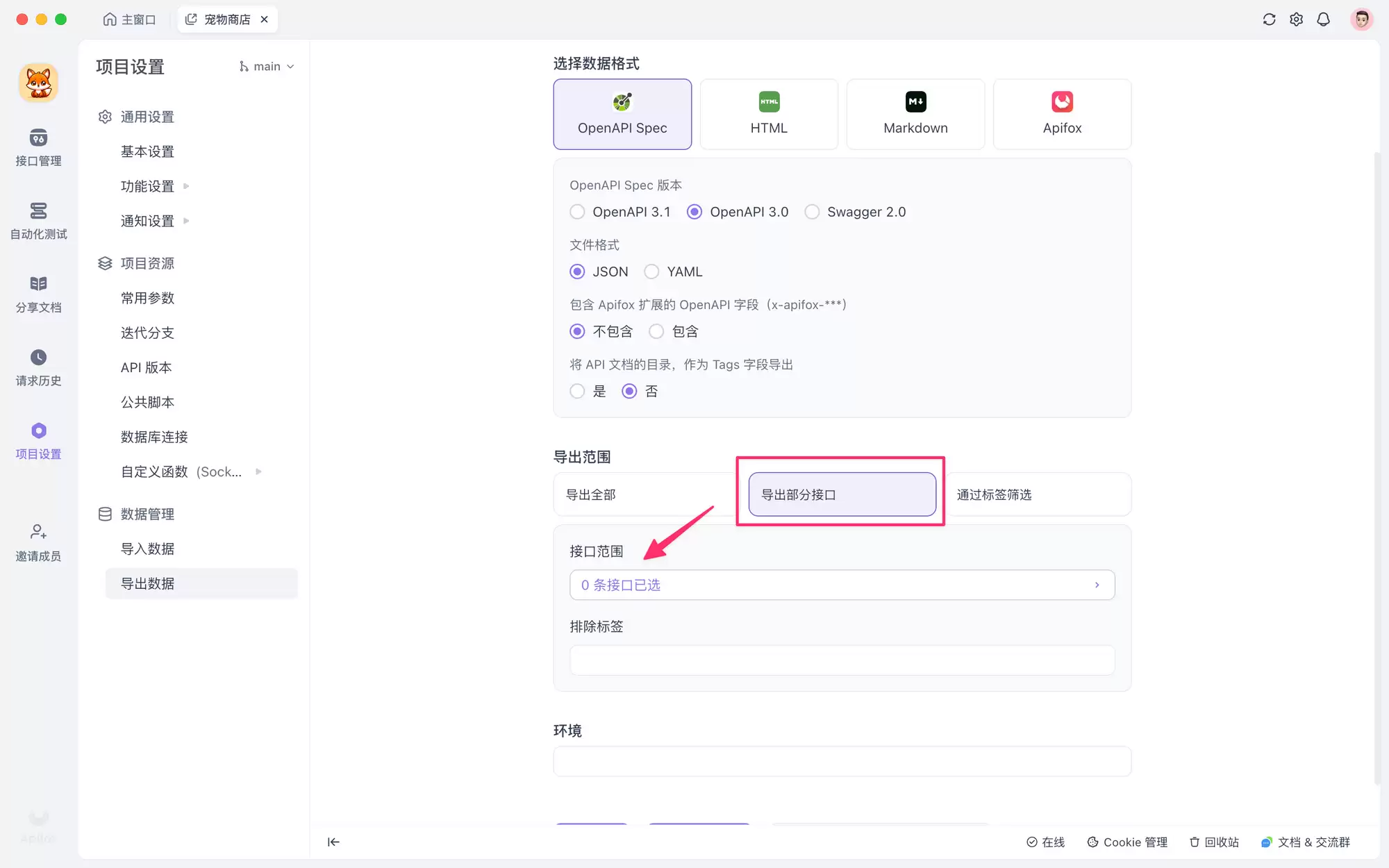Open notifications bell icon
Viewport: 1389px width, 868px height.
pos(1323,19)
